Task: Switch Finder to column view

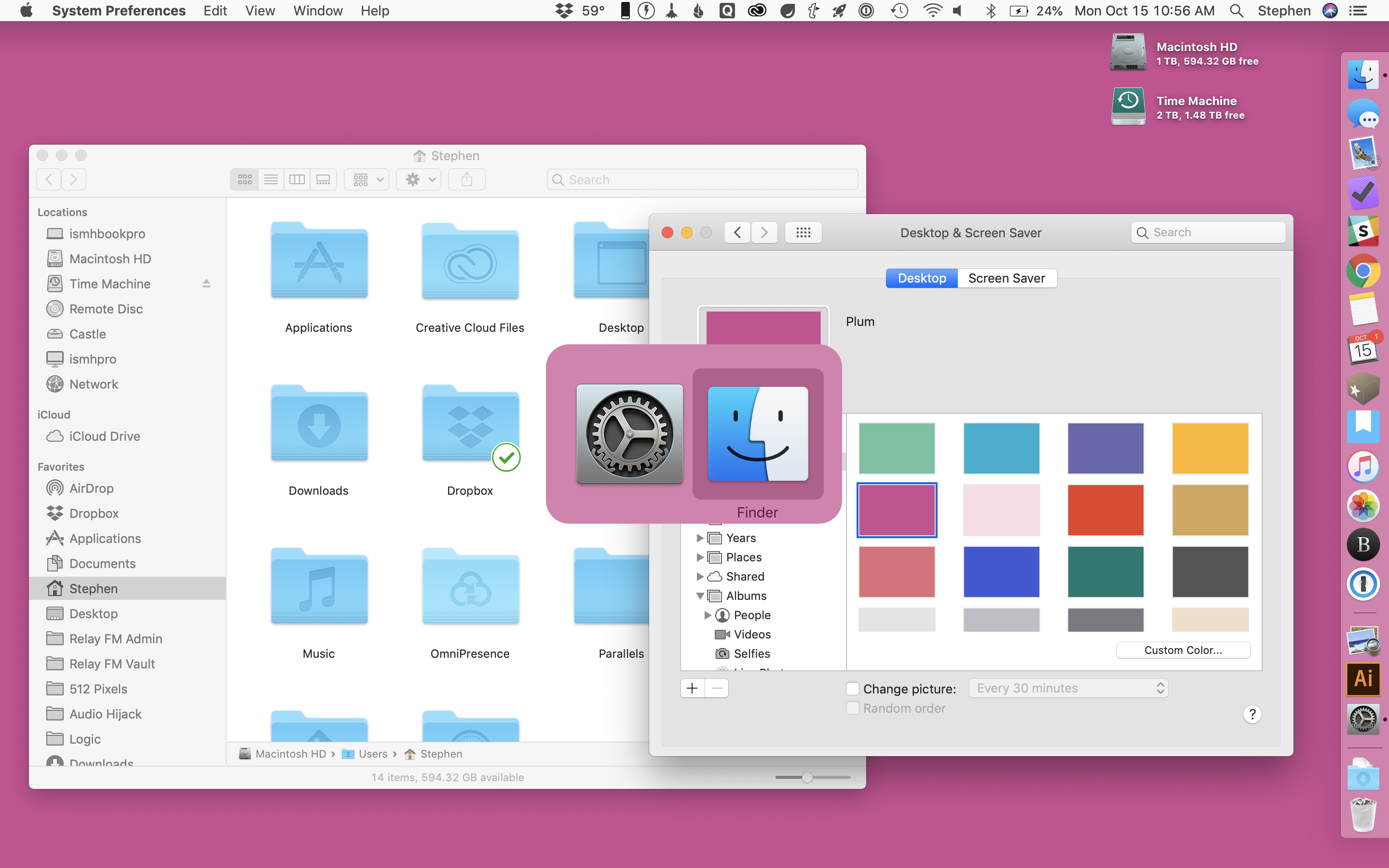Action: 297,180
